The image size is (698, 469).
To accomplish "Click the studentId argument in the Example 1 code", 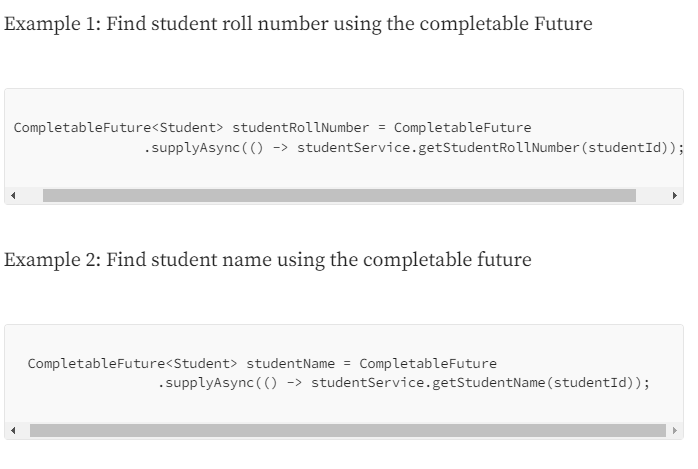I will [625, 147].
